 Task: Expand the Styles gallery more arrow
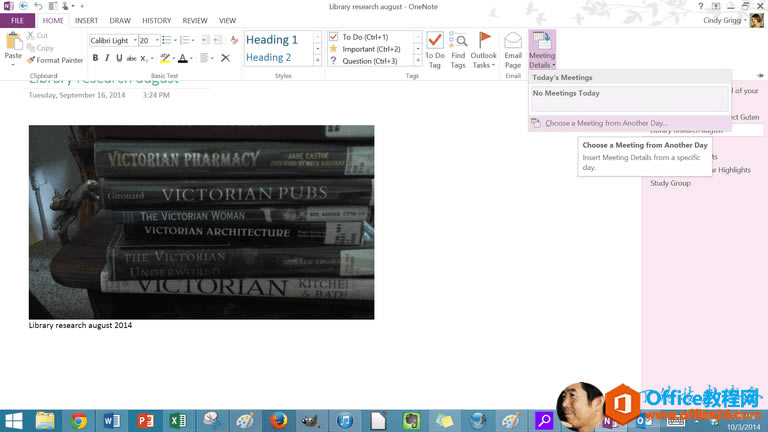point(317,61)
